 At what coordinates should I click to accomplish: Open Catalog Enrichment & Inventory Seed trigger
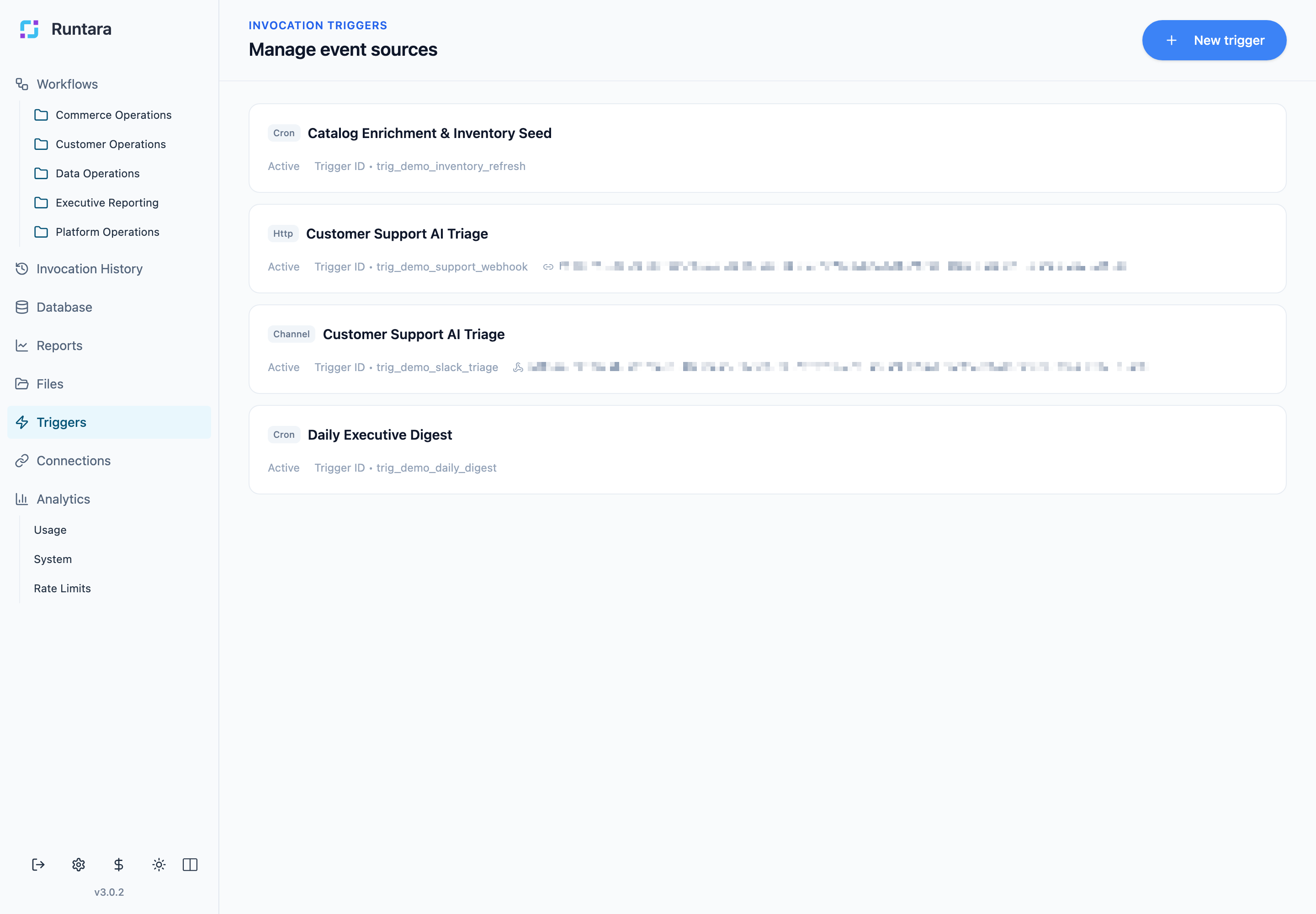[767, 149]
